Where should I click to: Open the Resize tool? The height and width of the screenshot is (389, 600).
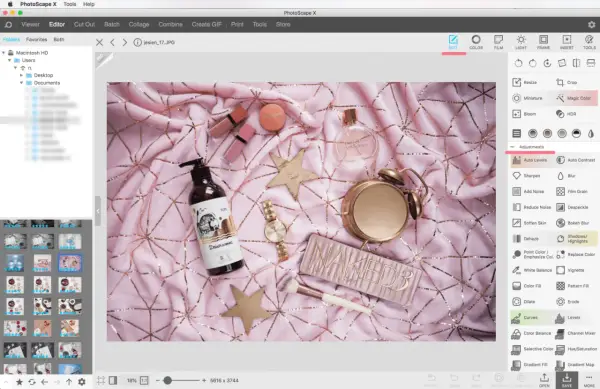[x=525, y=82]
